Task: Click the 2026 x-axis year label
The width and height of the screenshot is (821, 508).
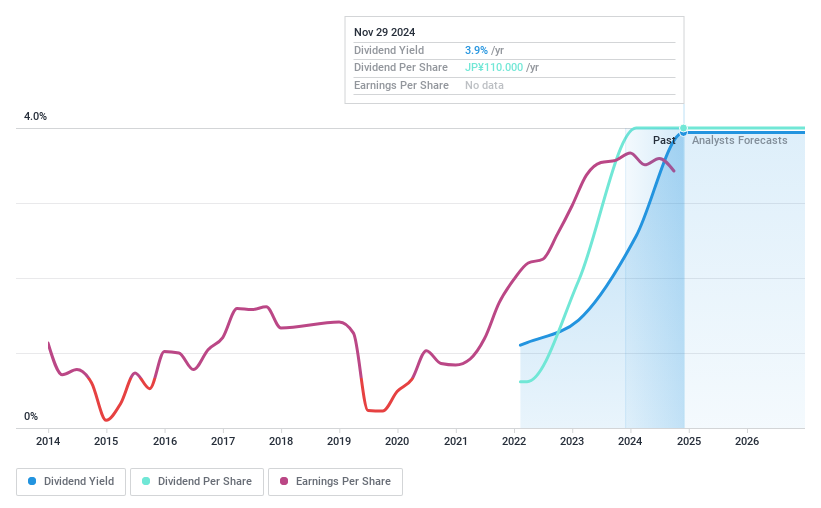Action: tap(746, 441)
